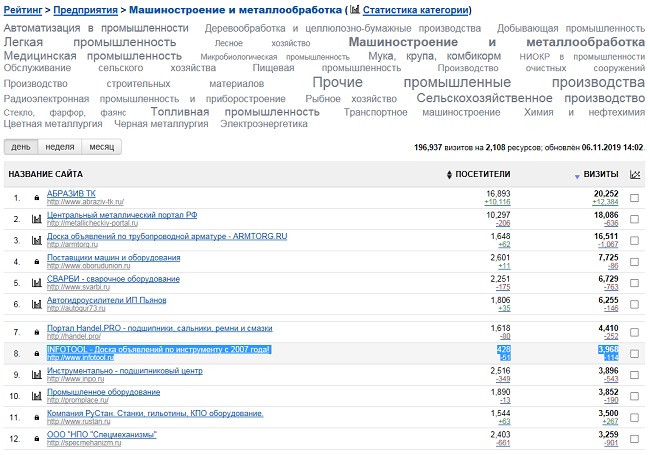
Task: Open statistics chart icon for ARMTORG.RU row
Action: 37,240
